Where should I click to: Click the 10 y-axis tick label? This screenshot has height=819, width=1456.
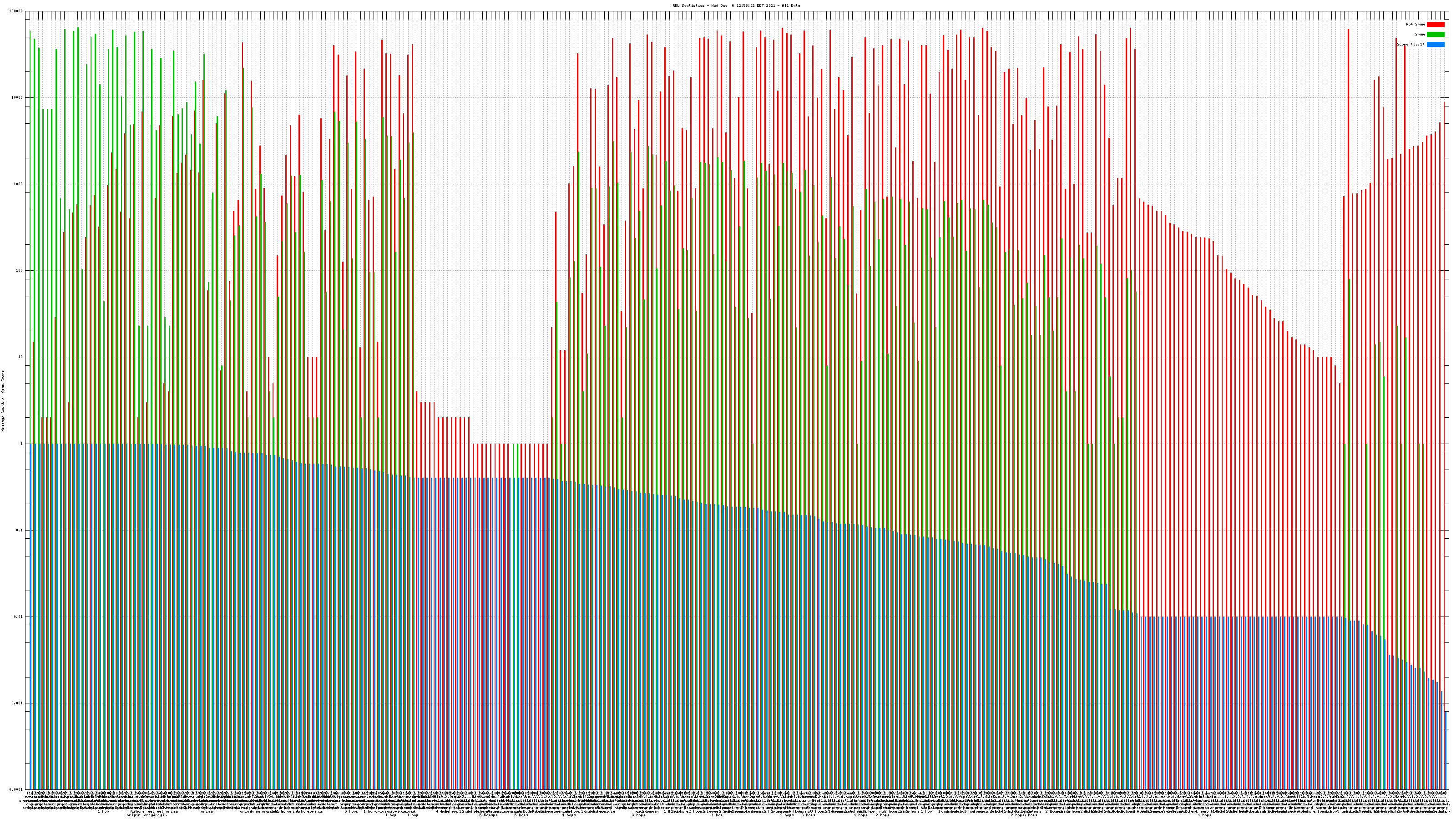[21, 357]
